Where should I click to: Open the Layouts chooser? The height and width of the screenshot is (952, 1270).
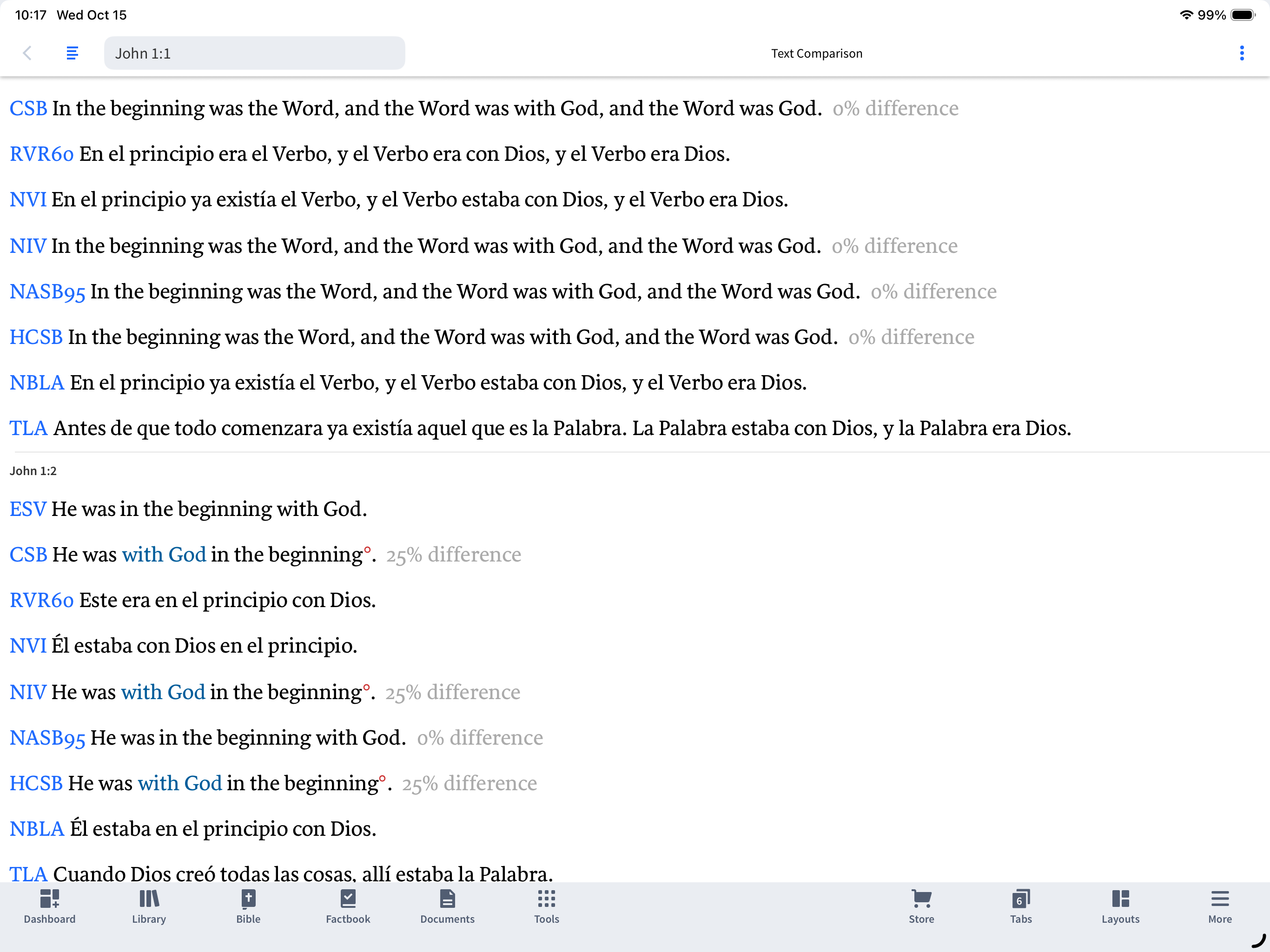1120,907
